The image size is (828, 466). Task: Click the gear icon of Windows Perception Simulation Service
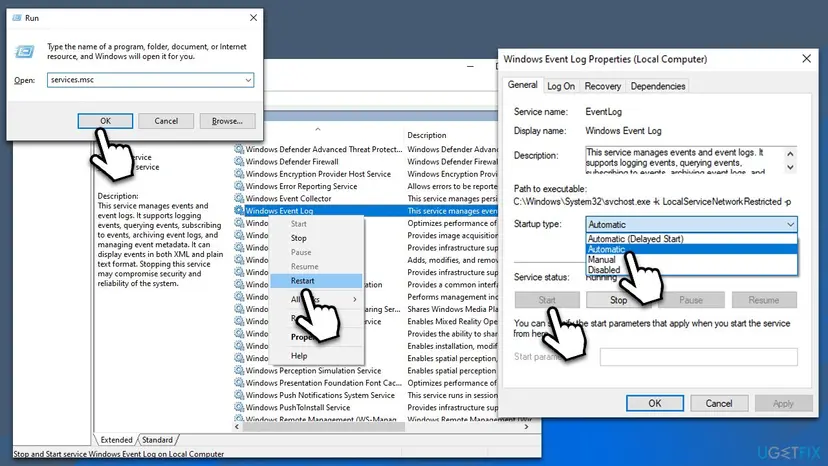[239, 370]
